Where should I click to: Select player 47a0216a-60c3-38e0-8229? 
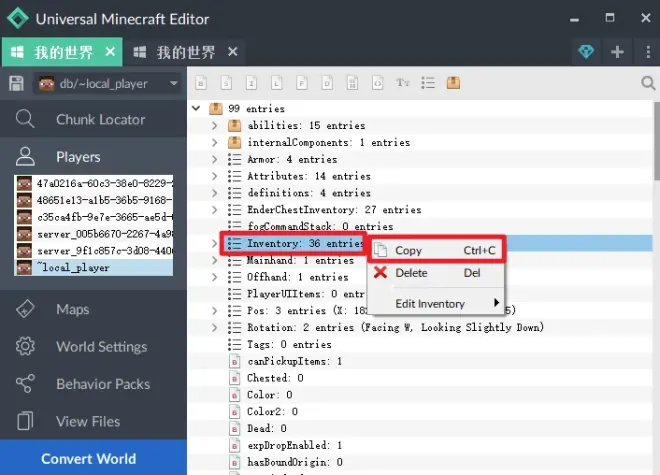[93, 183]
